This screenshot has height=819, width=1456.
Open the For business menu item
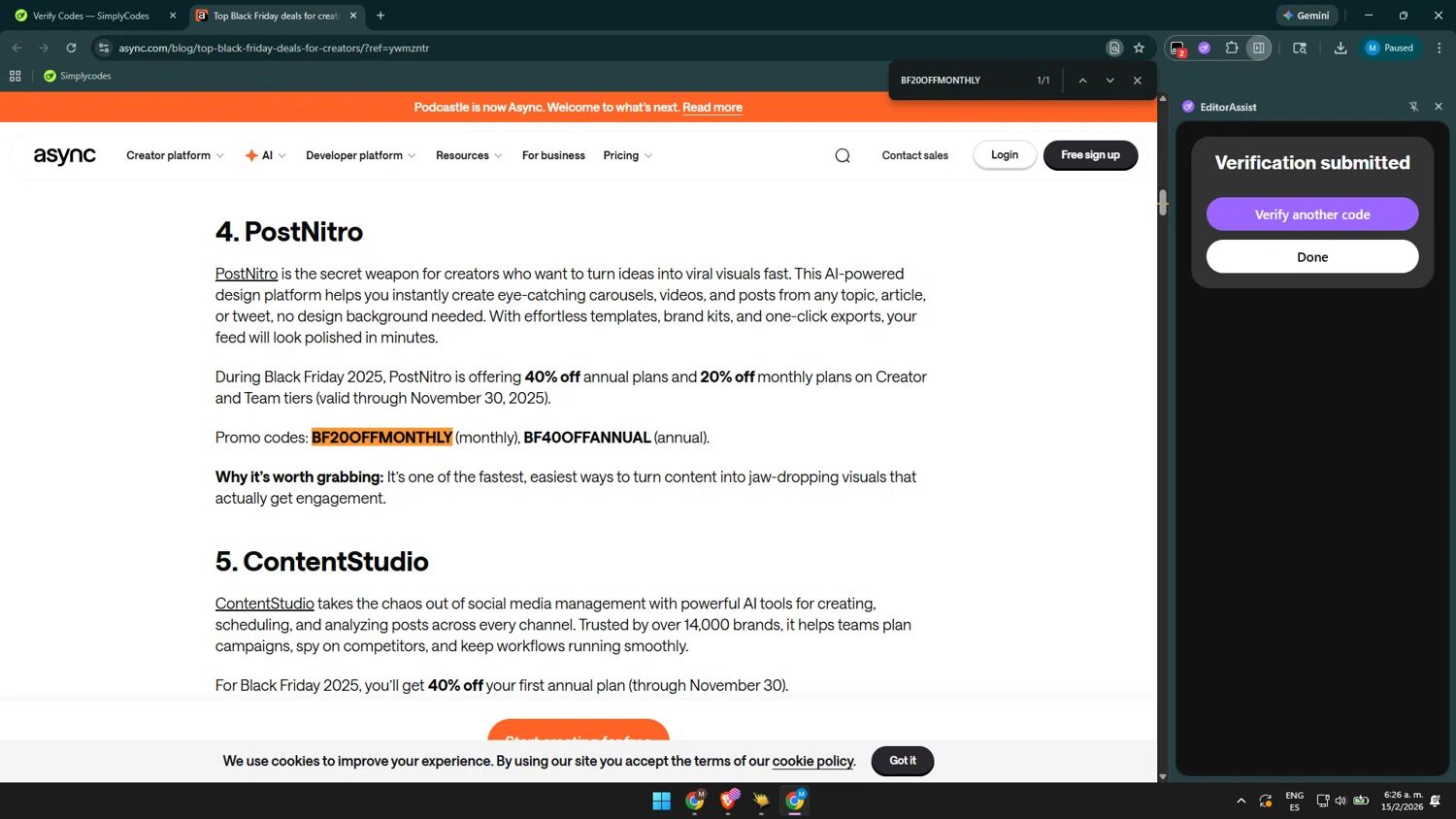point(553,155)
